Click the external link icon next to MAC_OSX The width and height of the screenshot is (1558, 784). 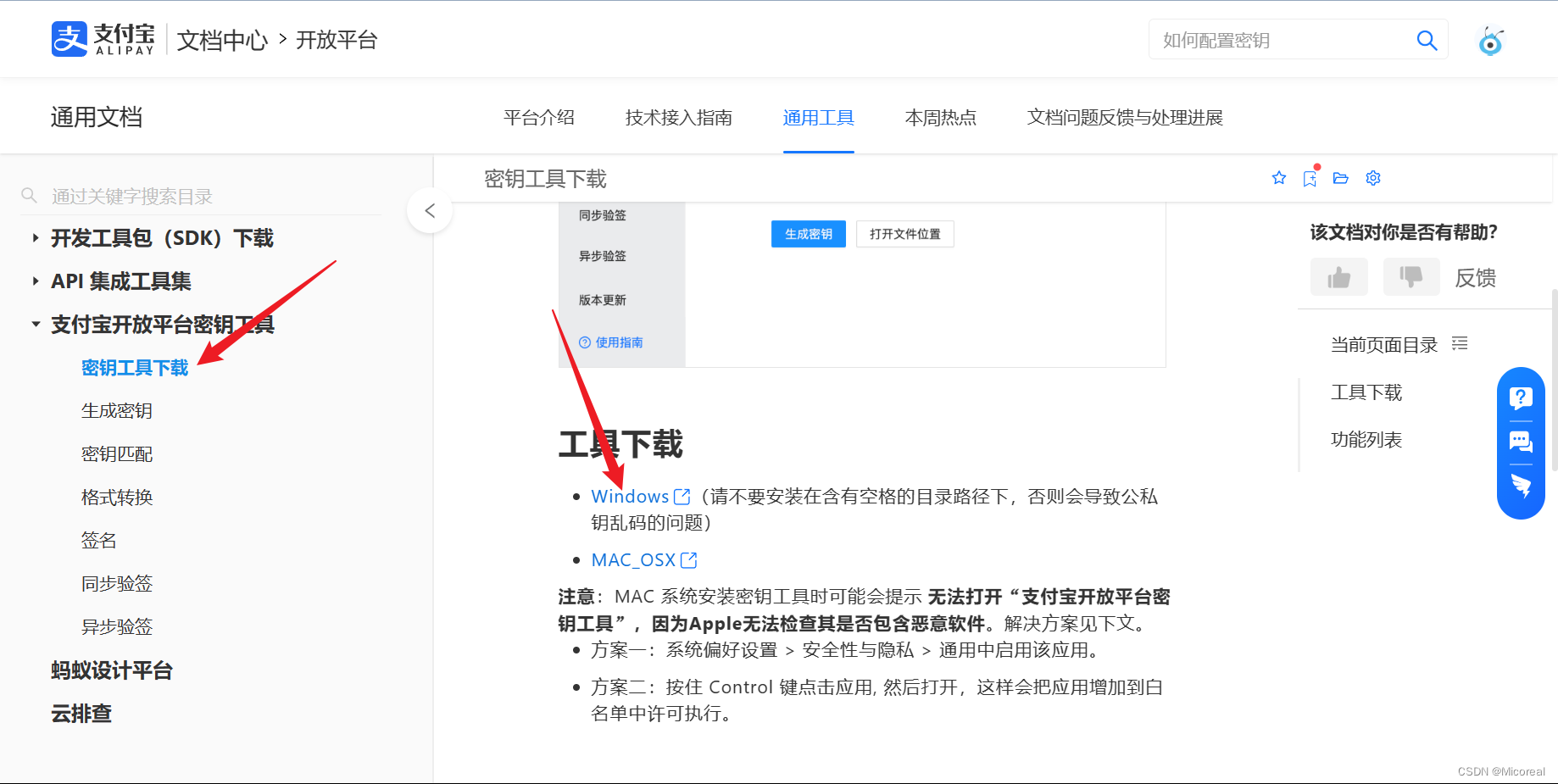[688, 559]
